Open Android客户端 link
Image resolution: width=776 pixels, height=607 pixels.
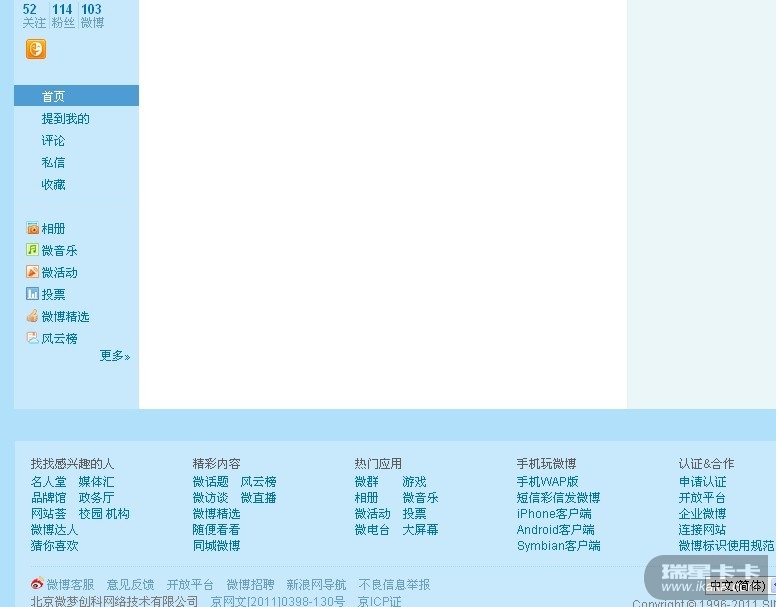[x=556, y=529]
